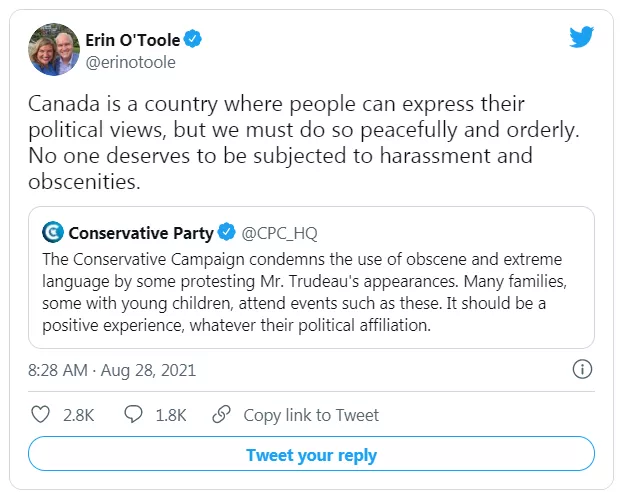
Task: Open Erin O'Toole's profile photo
Action: [x=54, y=50]
